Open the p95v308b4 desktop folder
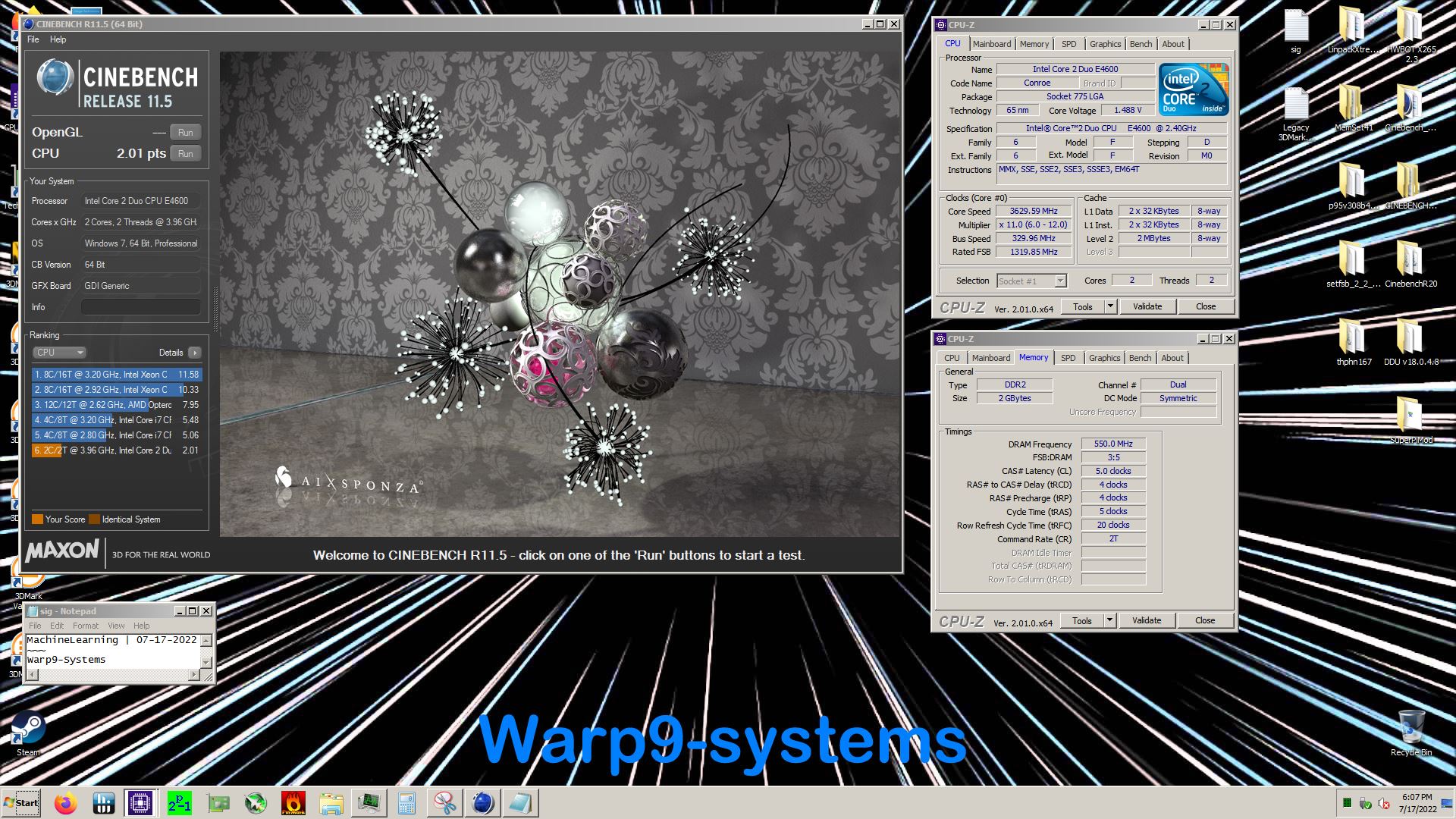Viewport: 1456px width, 819px height. (x=1352, y=187)
